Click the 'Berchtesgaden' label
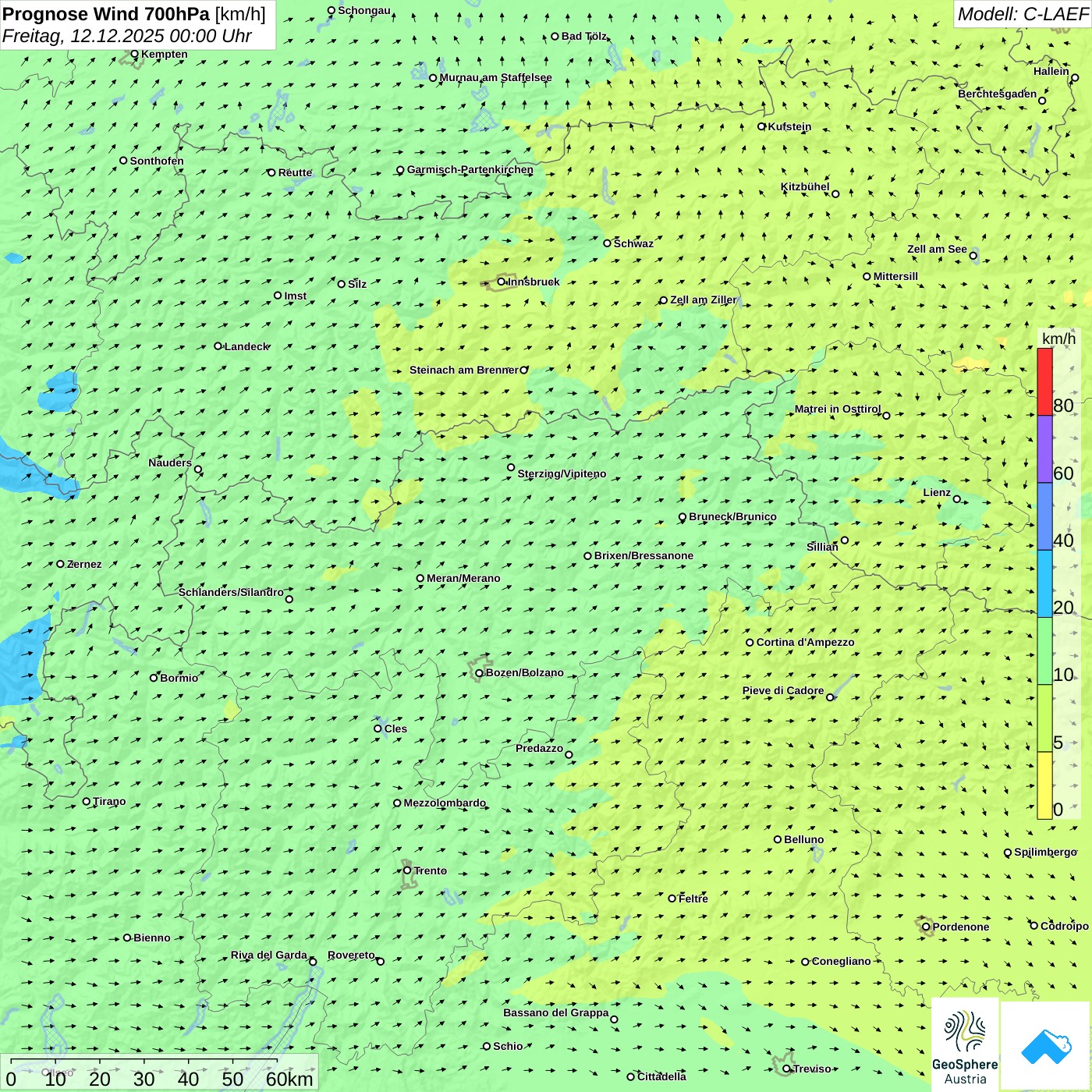The width and height of the screenshot is (1092, 1092). tap(998, 94)
